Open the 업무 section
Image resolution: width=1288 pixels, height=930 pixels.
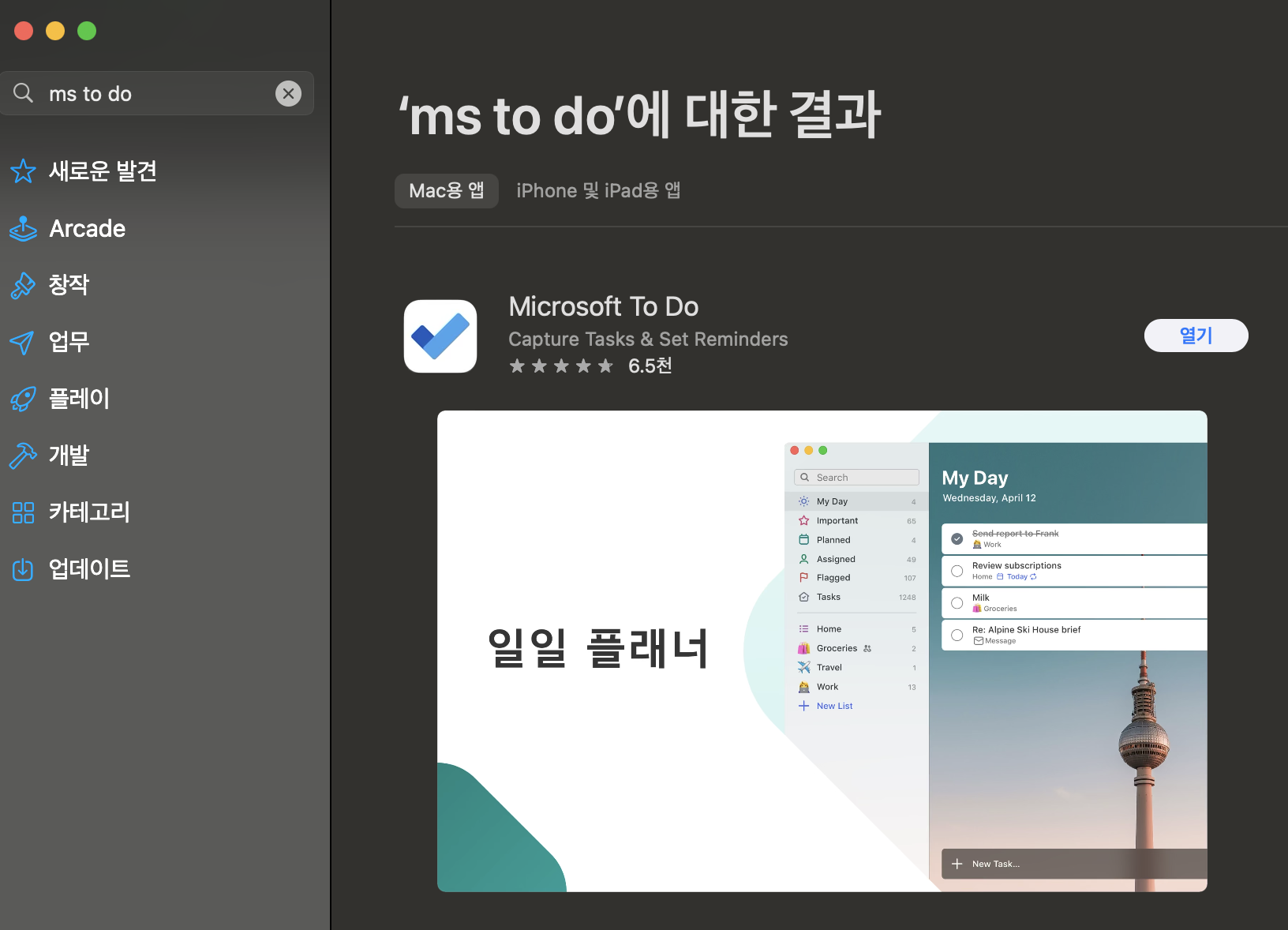click(69, 342)
